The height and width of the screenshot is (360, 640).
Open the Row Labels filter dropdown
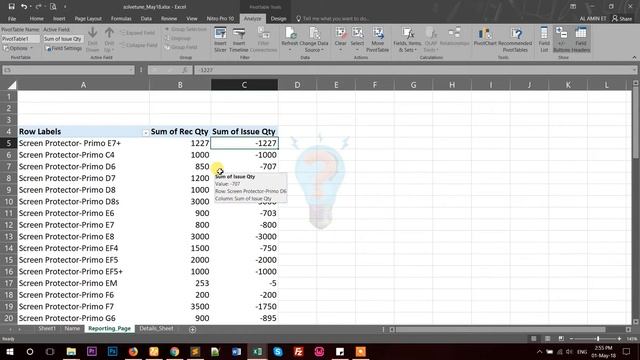[145, 132]
